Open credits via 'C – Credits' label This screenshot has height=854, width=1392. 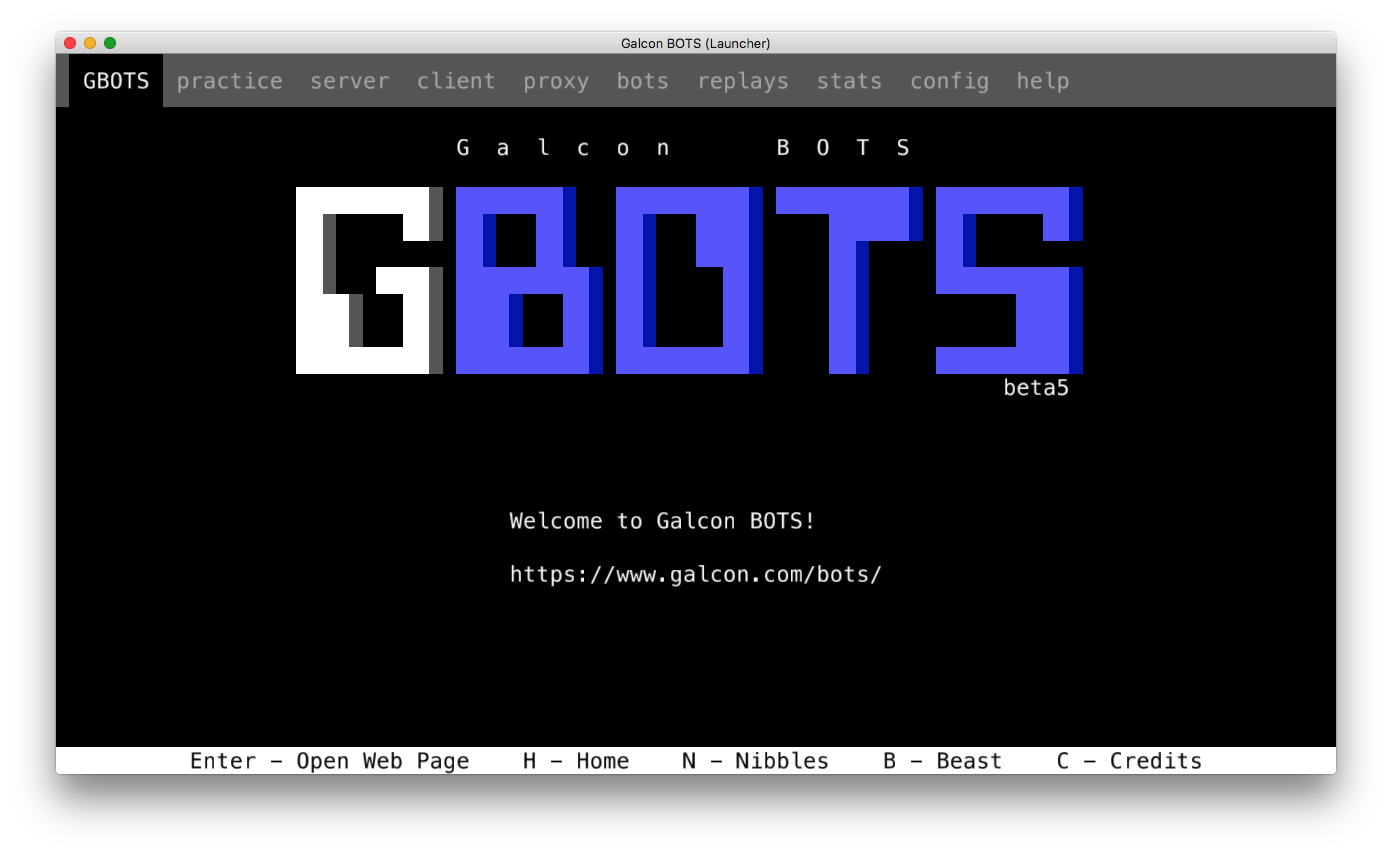(1129, 761)
